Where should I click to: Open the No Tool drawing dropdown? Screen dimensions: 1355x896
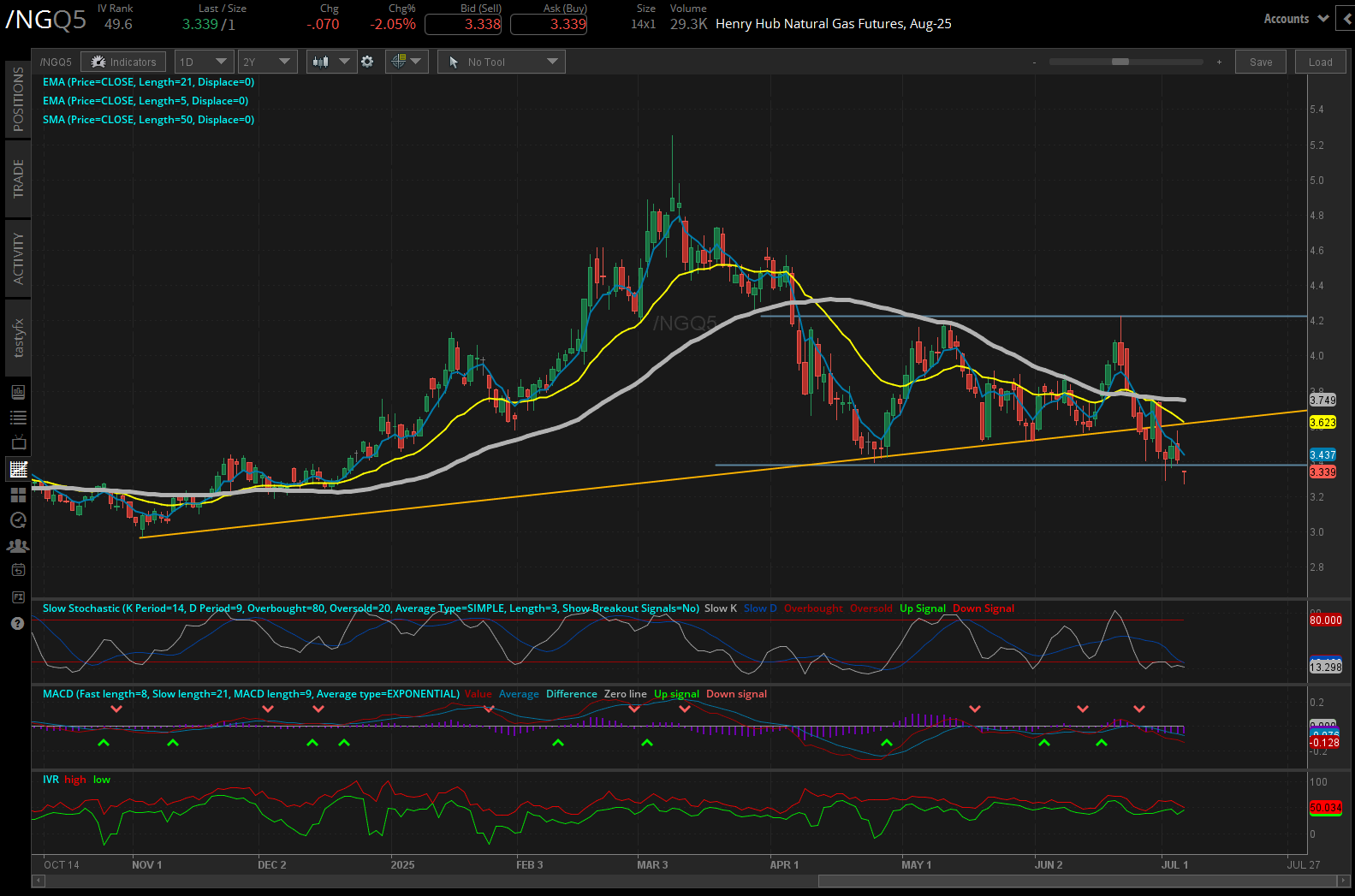tap(502, 62)
